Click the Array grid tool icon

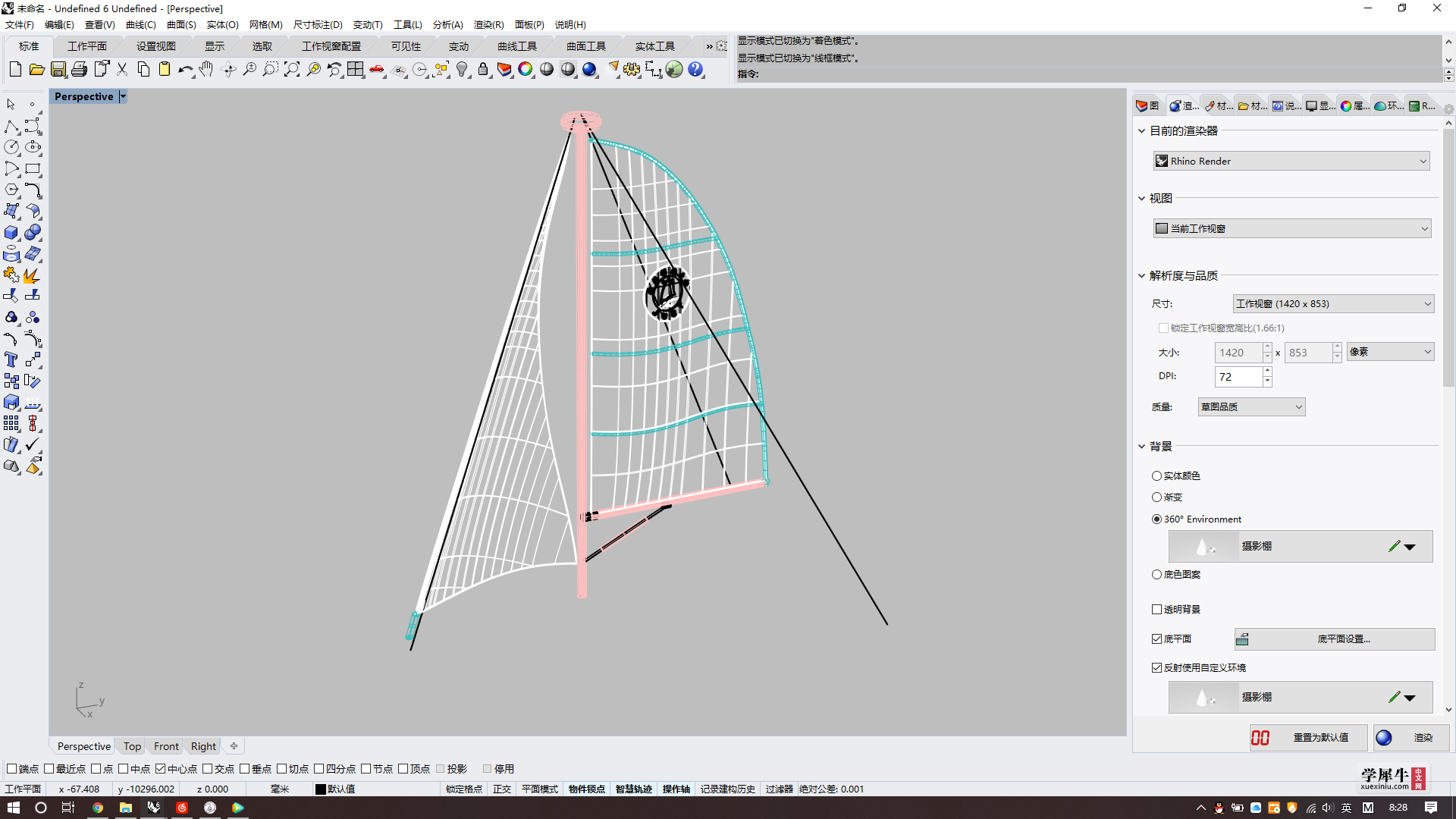coord(11,423)
